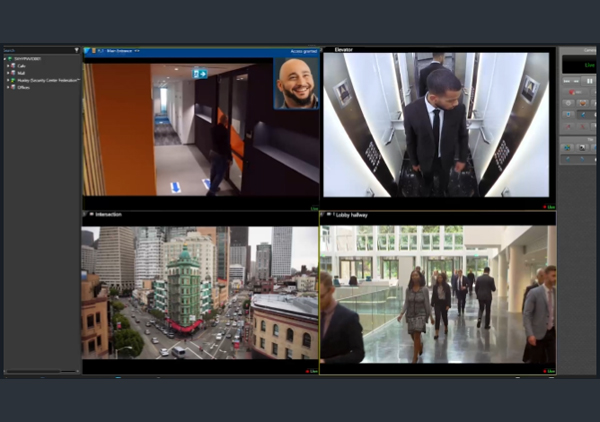
Task: Click the camera icon in Lobby hallway title
Action: [x=329, y=214]
